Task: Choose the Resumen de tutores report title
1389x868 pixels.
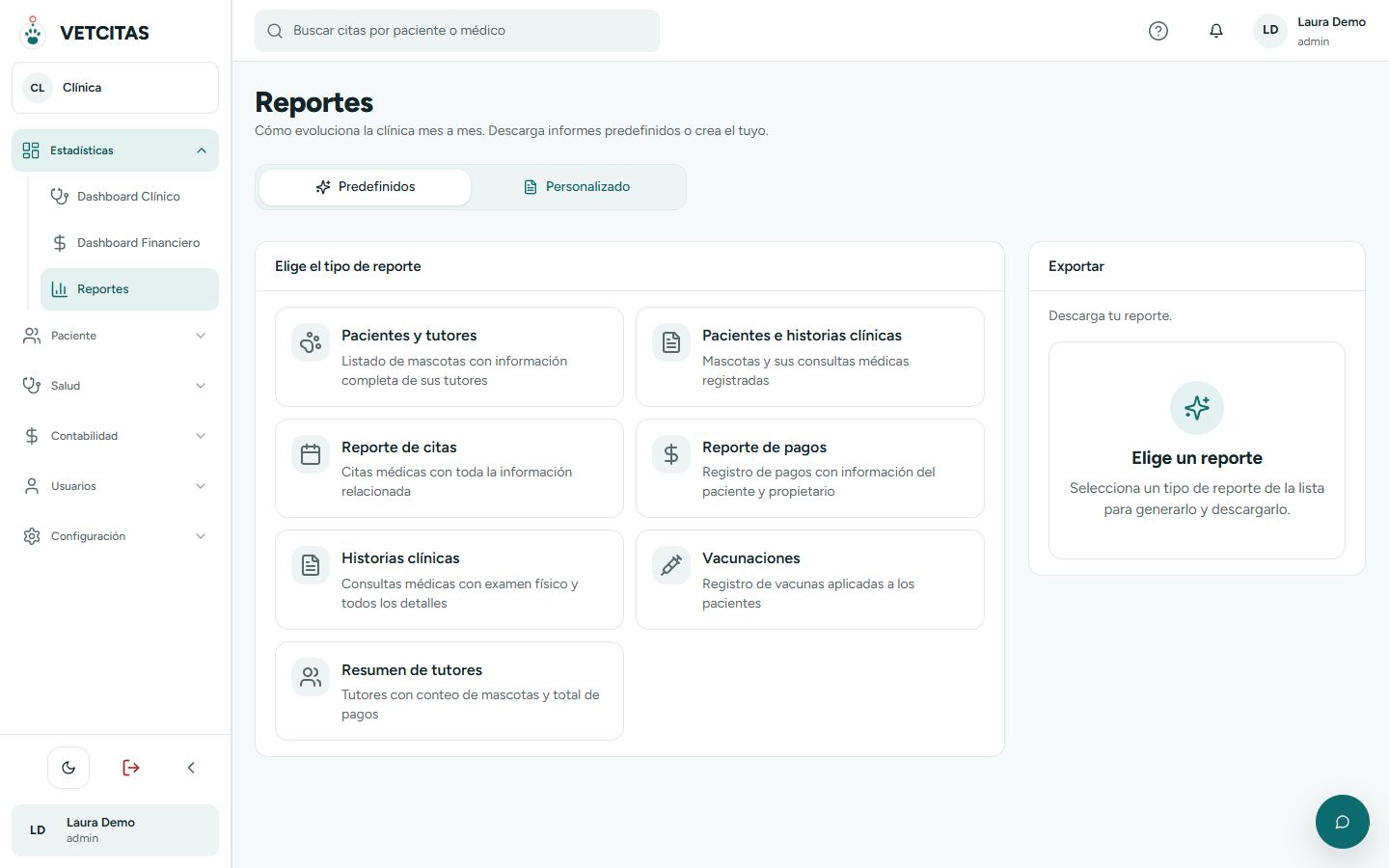Action: pos(412,670)
